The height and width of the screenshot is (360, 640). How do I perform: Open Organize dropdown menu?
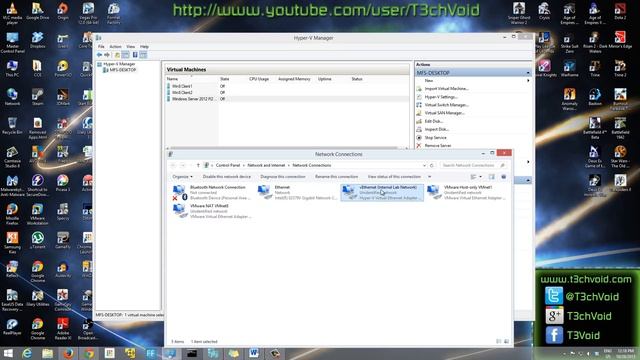(182, 177)
